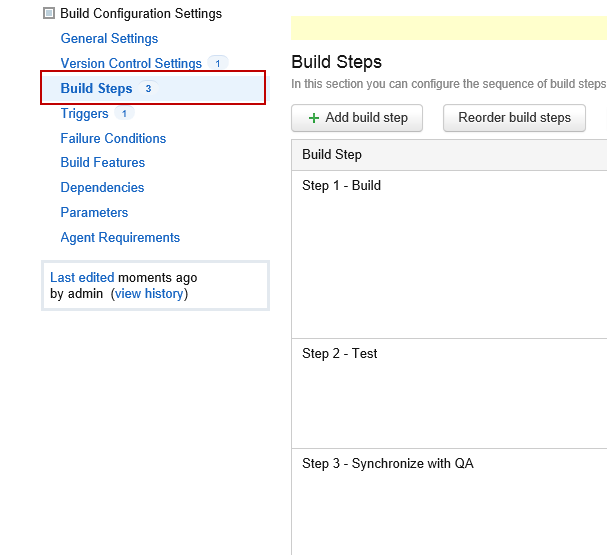Go to Agent Requirements

tap(120, 238)
